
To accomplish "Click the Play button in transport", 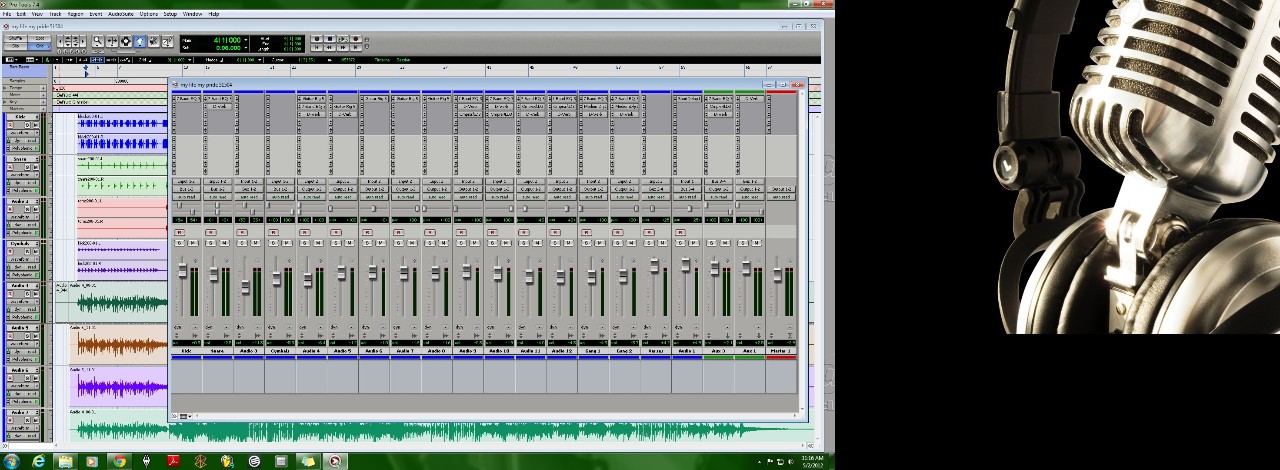I will pos(343,38).
